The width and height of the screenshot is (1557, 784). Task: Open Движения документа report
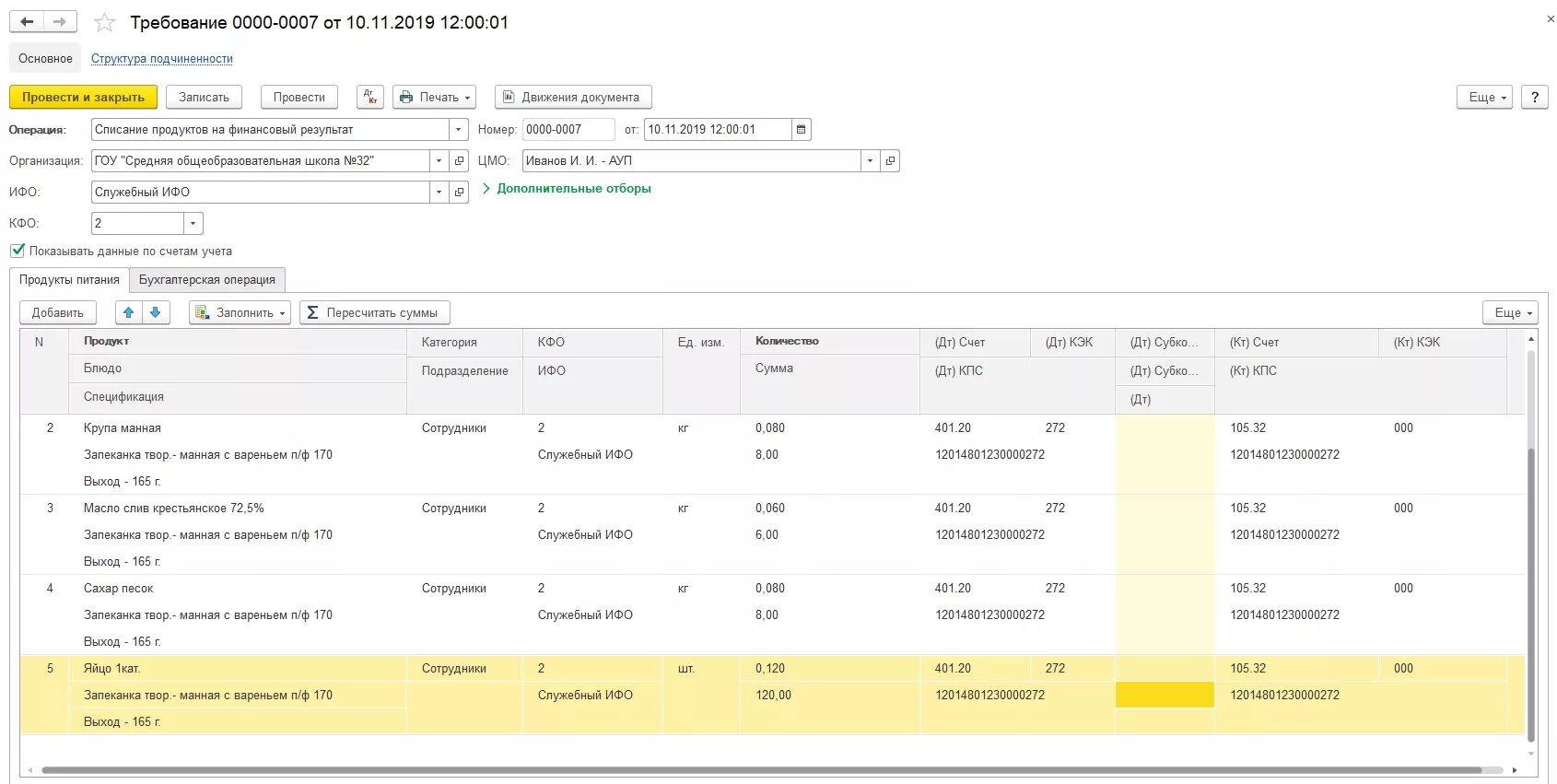pos(573,97)
